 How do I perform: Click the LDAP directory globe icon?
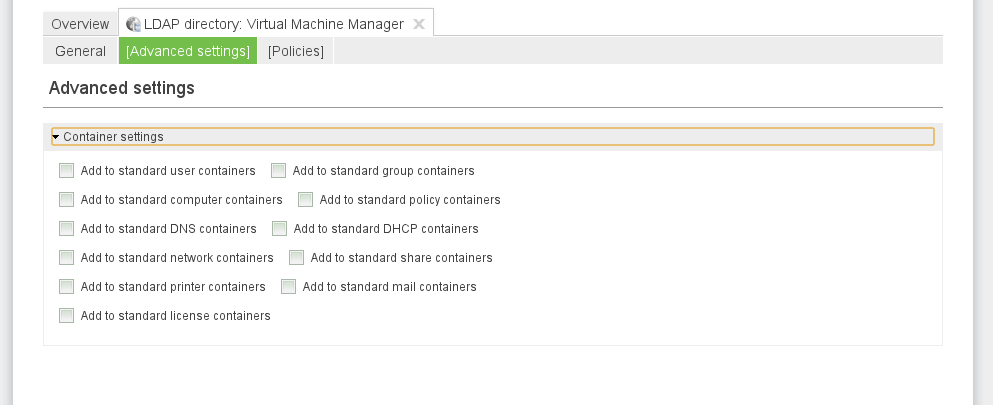click(133, 24)
